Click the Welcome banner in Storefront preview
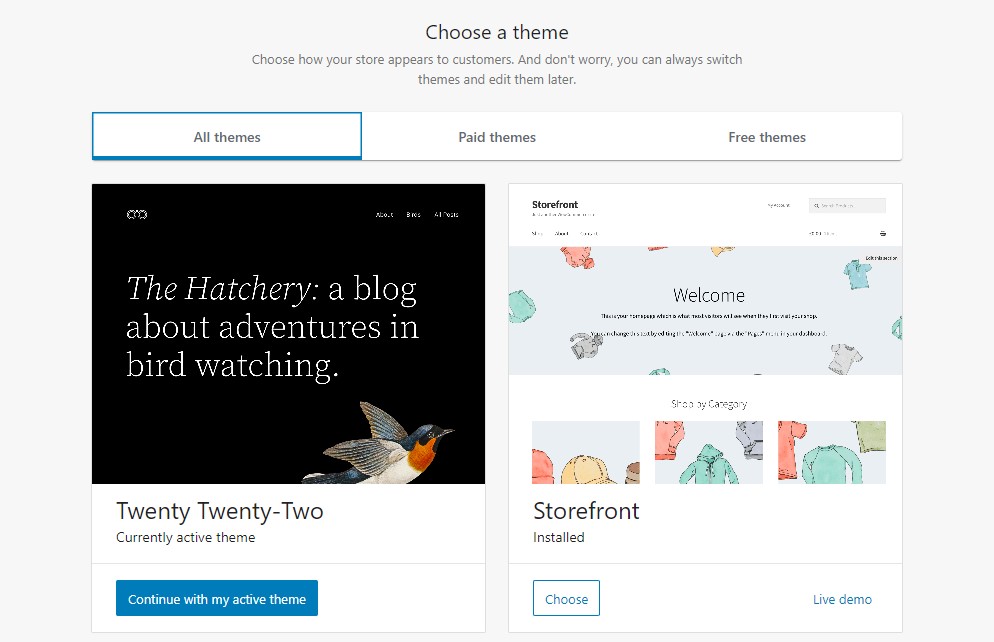 click(x=706, y=311)
